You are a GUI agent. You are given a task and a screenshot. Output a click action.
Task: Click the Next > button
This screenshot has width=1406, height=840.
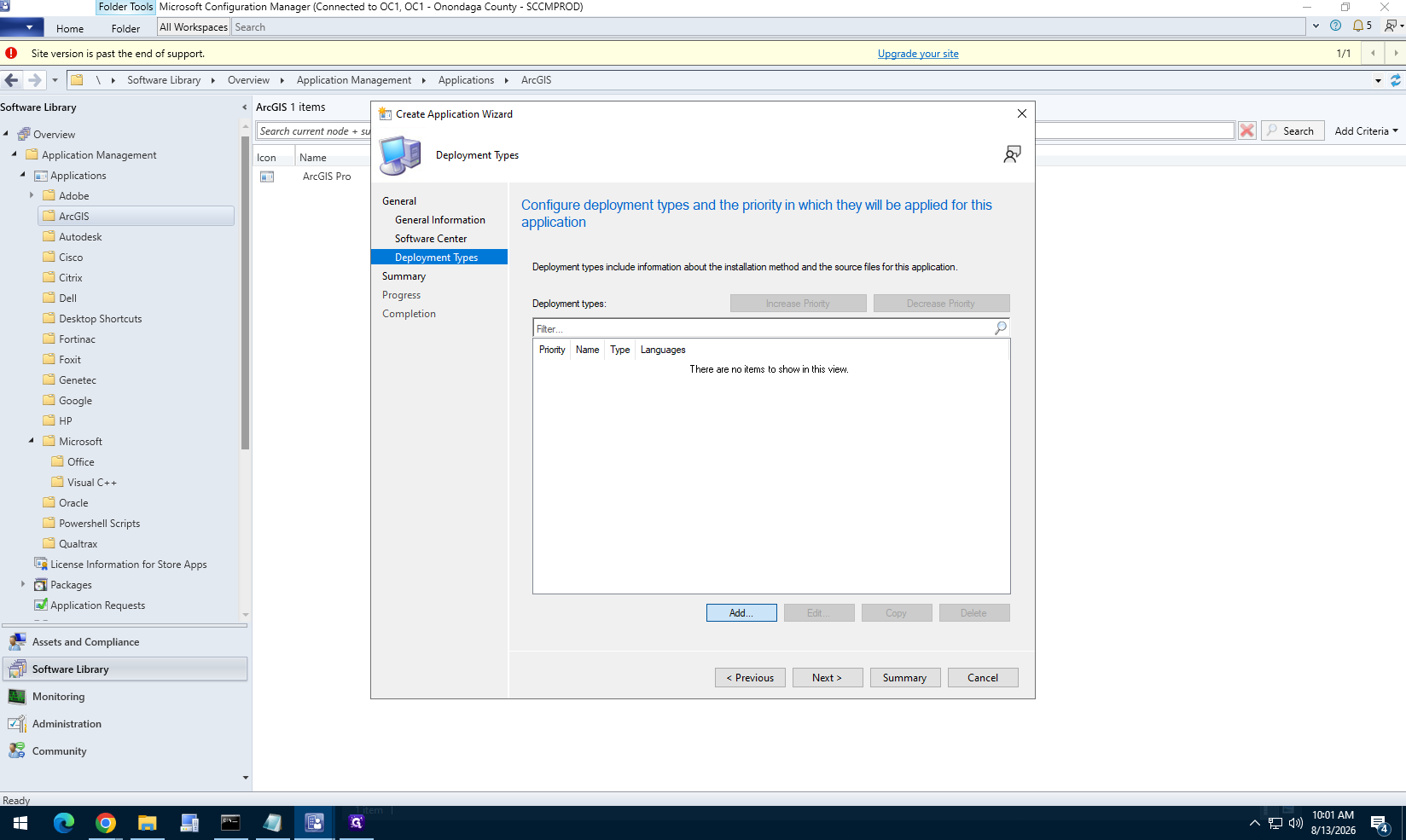point(828,678)
